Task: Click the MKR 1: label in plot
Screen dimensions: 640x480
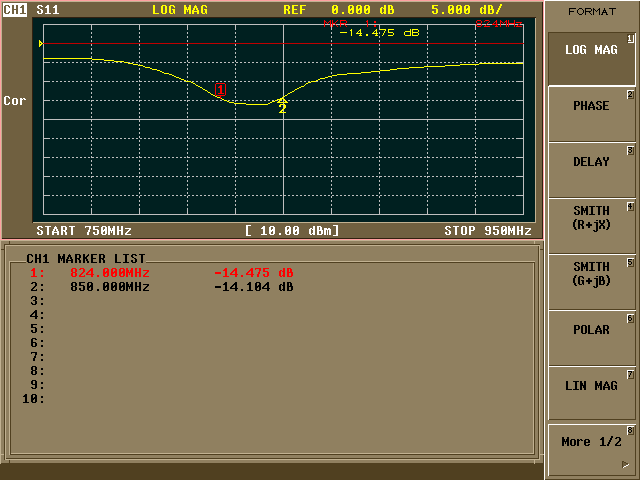Action: pos(350,24)
